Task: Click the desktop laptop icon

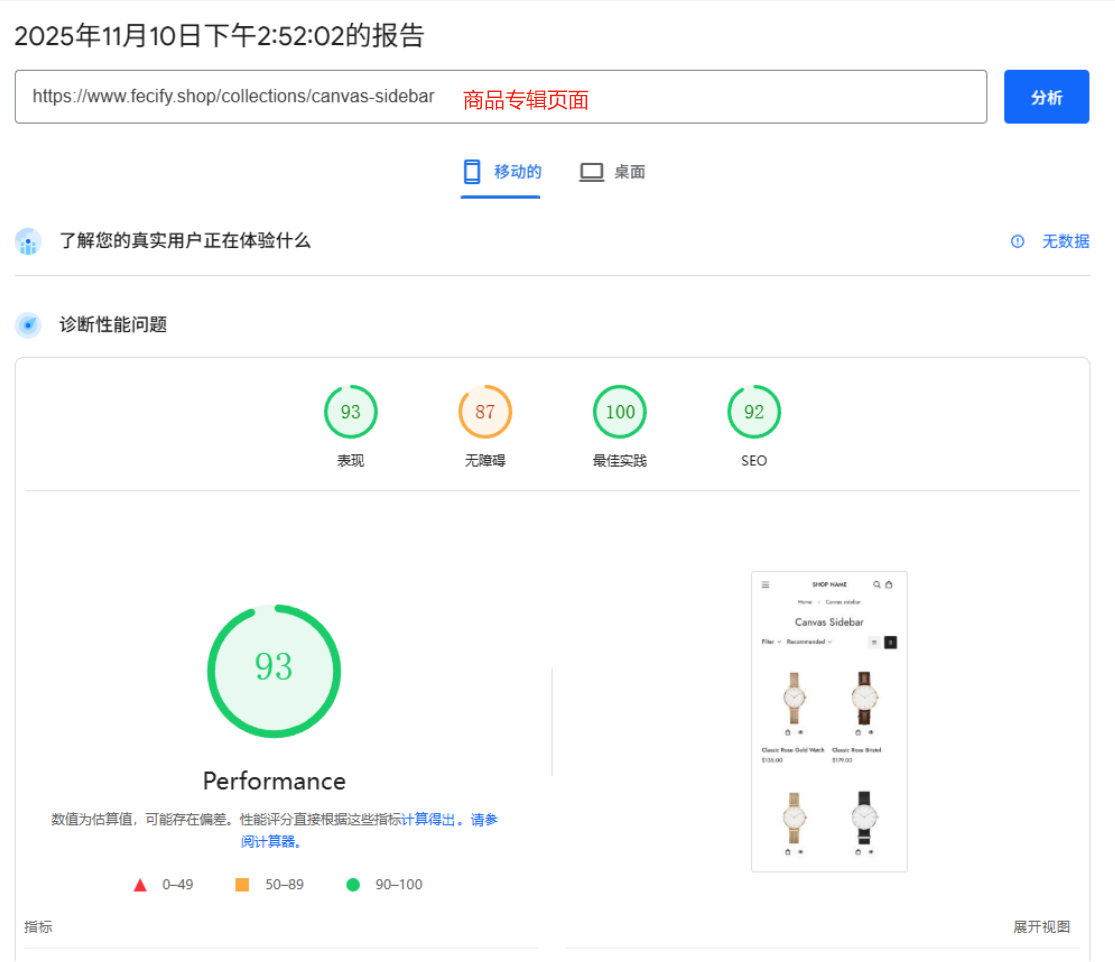Action: coord(592,172)
